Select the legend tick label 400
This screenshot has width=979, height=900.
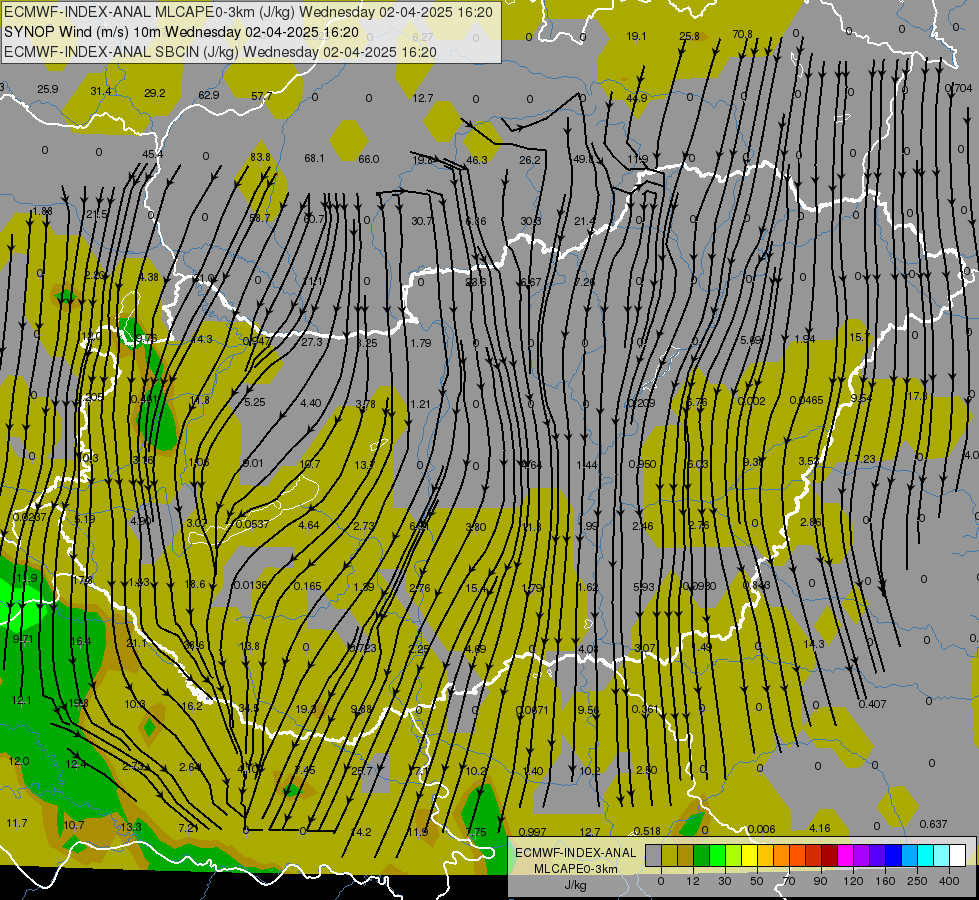coord(949,881)
